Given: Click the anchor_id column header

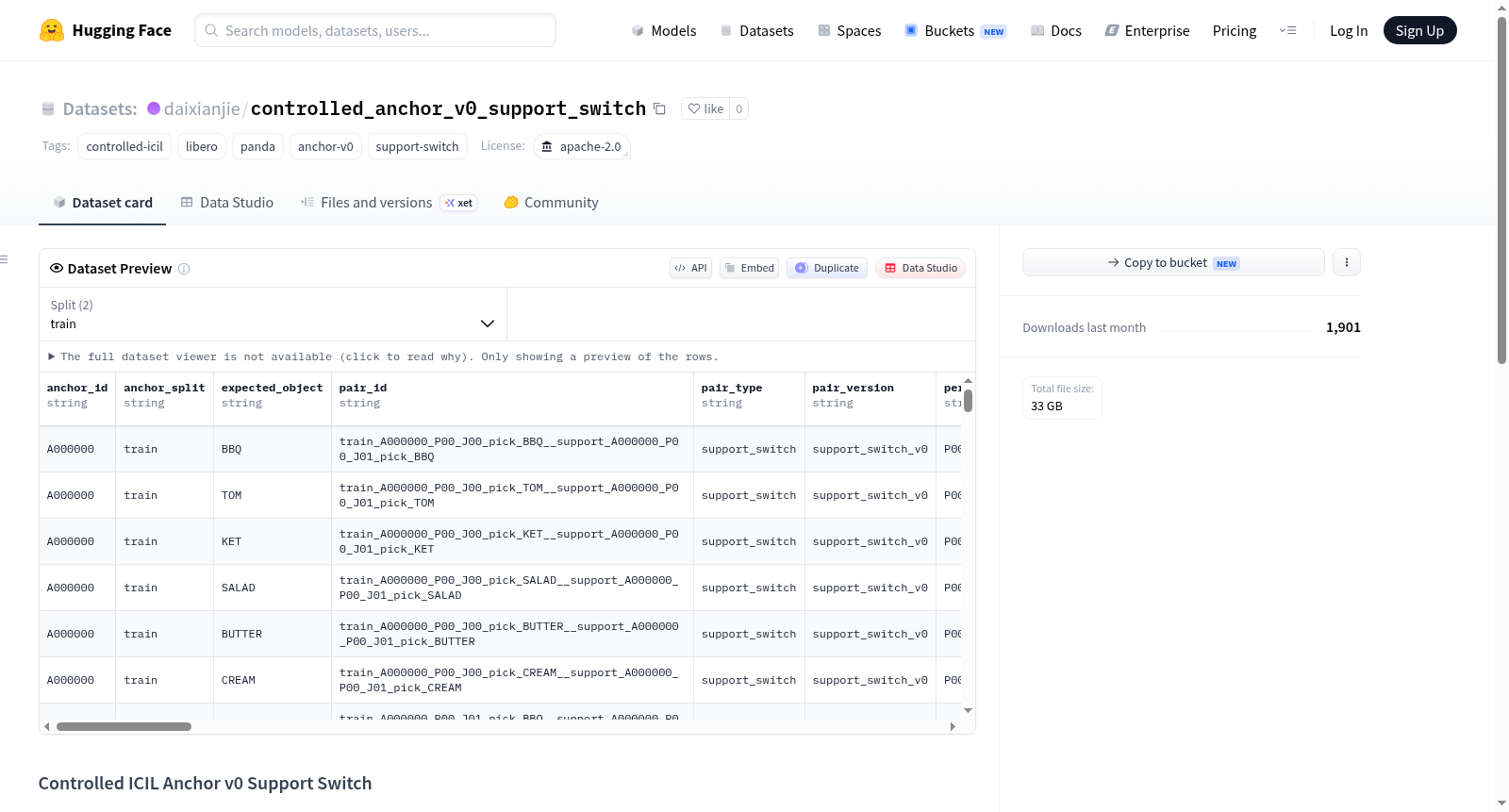Looking at the screenshot, I should tap(77, 395).
